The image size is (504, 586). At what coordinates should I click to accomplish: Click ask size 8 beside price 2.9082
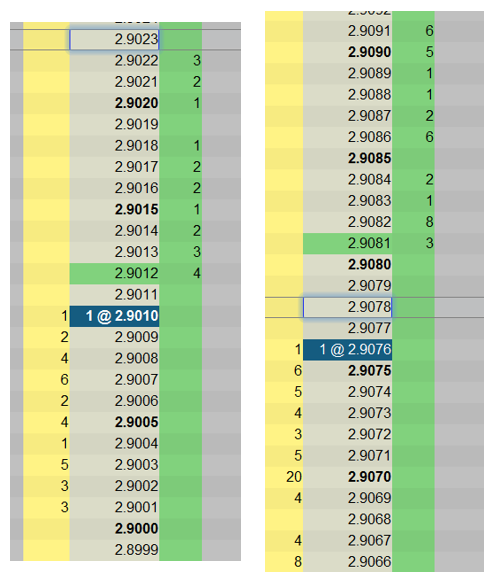430,222
